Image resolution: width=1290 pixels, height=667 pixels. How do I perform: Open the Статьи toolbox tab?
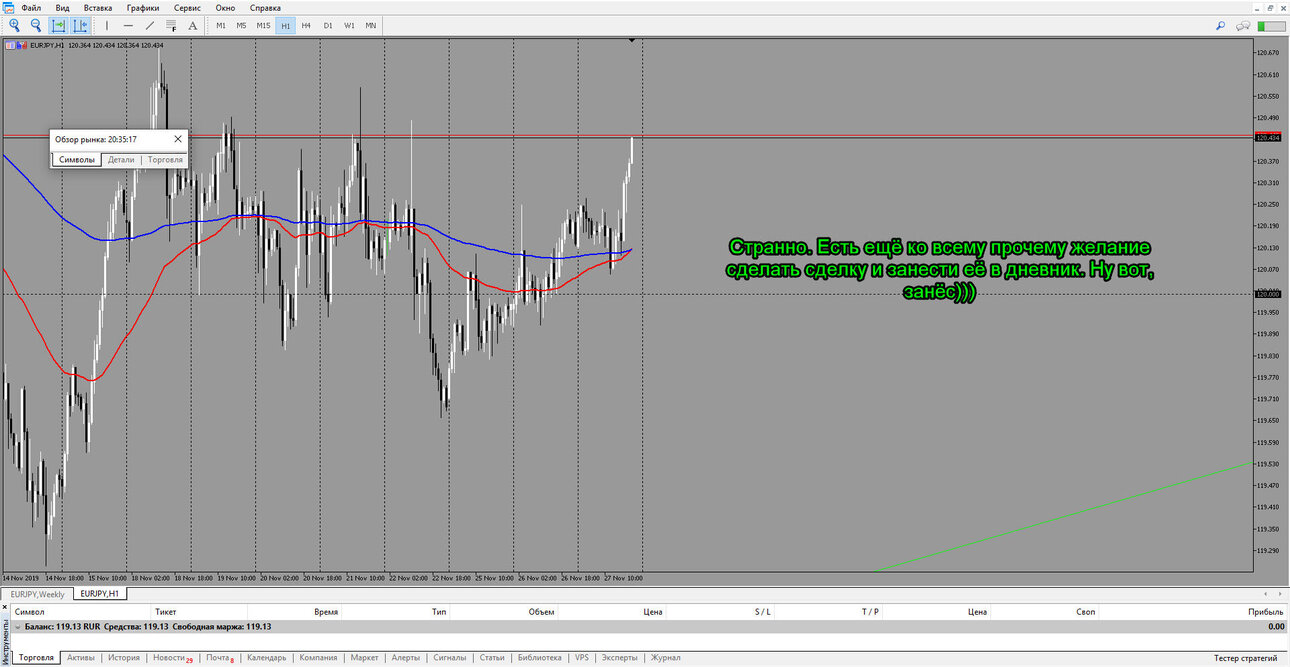tap(492, 658)
